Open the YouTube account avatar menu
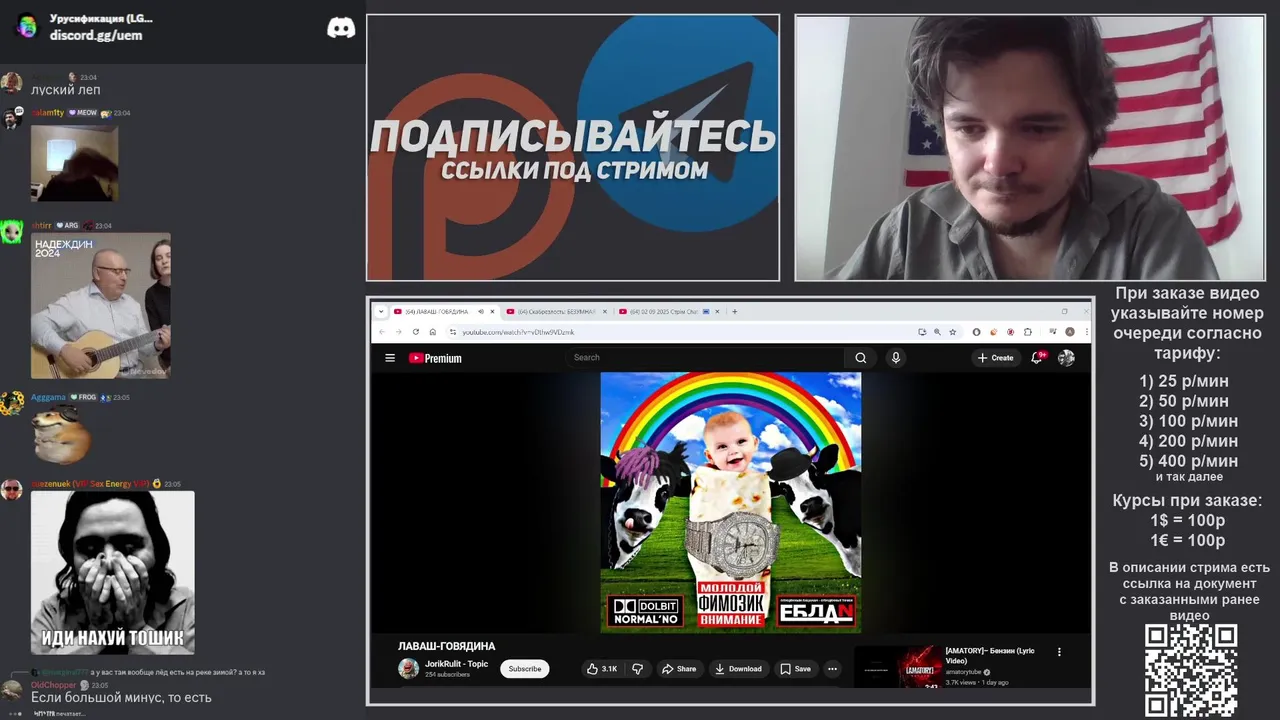This screenshot has width=1280, height=720. 1066,358
